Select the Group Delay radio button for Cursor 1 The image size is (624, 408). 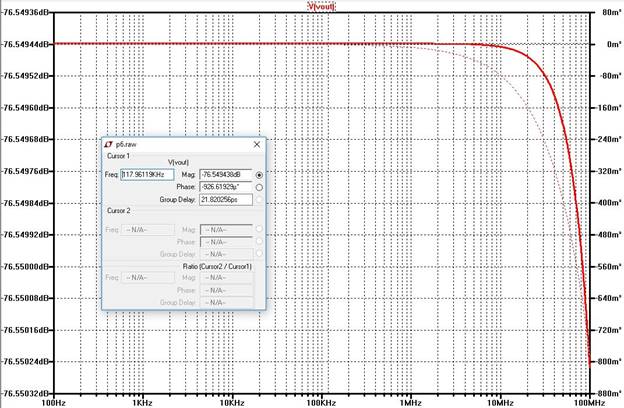(259, 199)
